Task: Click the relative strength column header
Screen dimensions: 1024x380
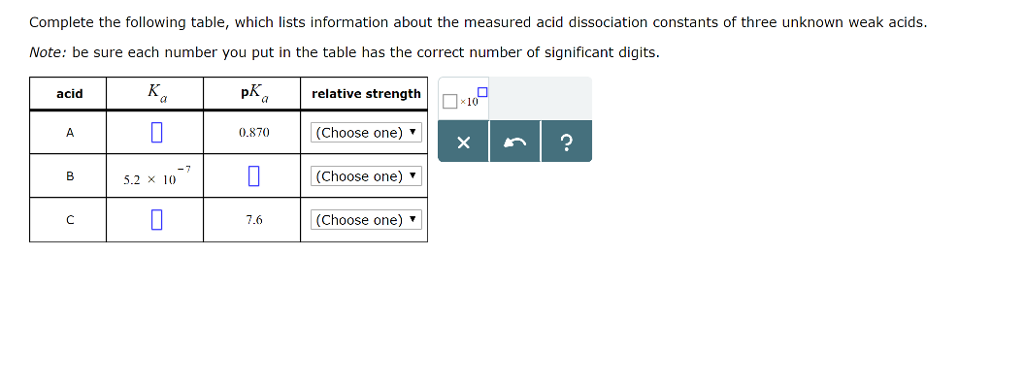Action: point(366,93)
